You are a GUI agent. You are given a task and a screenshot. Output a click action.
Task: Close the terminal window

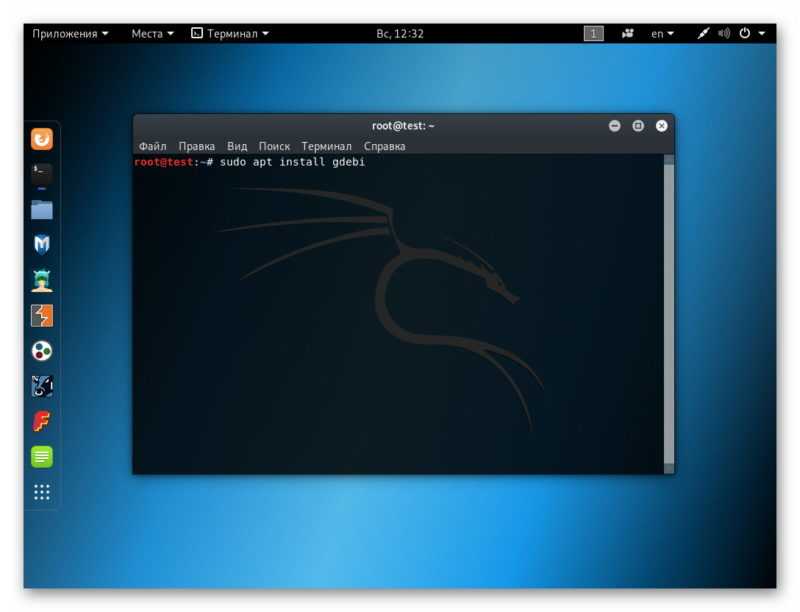tap(662, 125)
